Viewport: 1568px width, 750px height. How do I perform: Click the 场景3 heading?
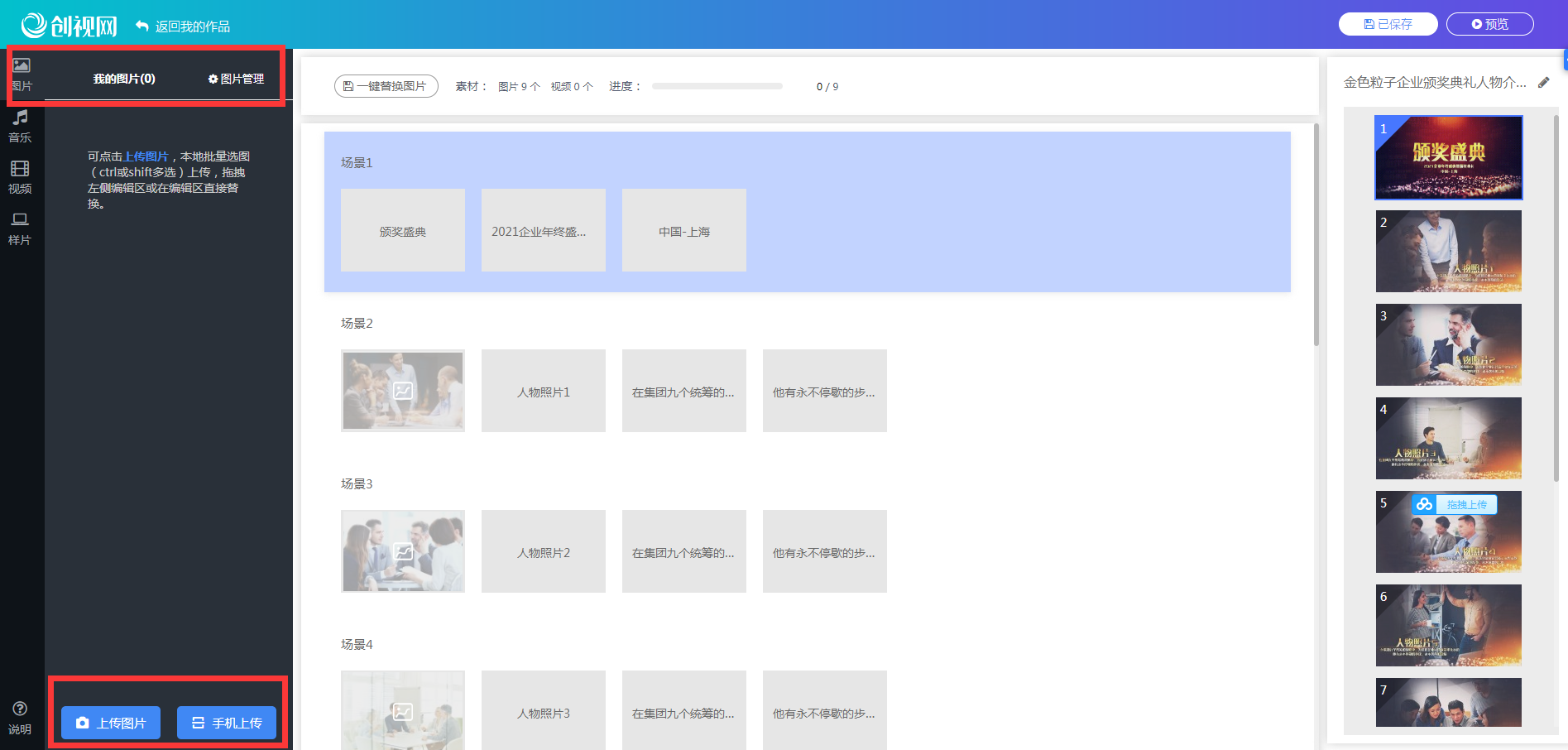click(357, 484)
